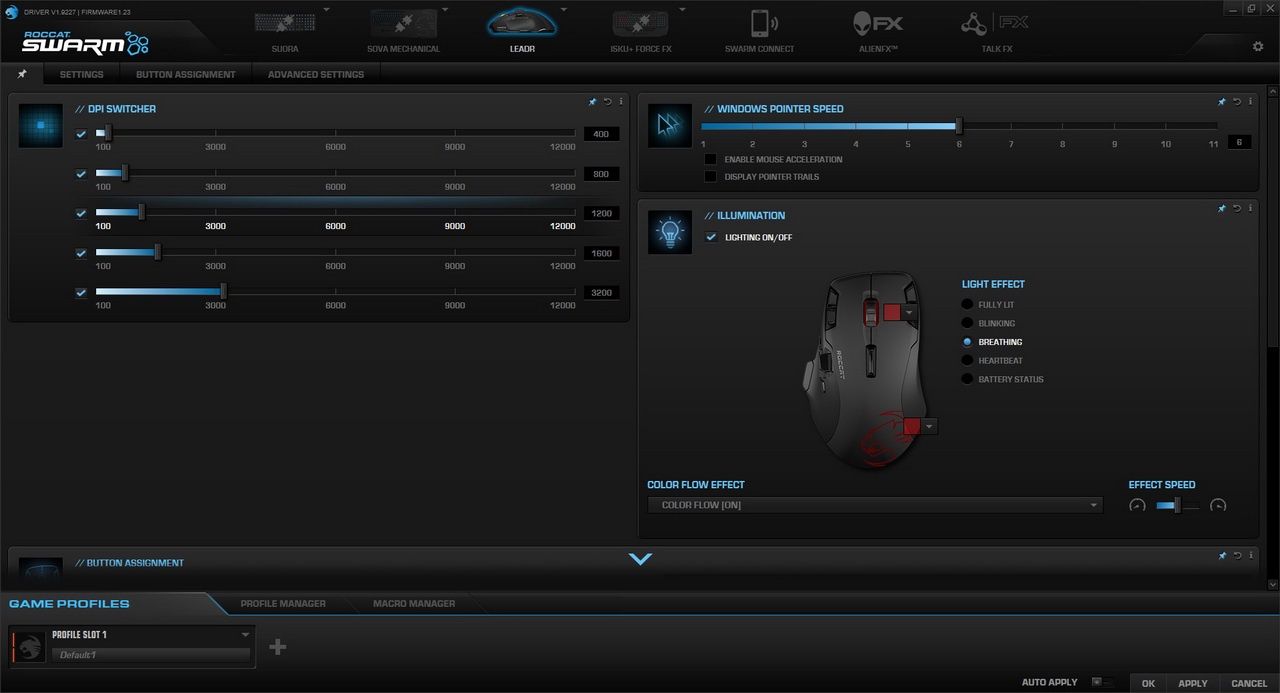Toggle Lighting On/Off checkbox
The width and height of the screenshot is (1280, 693).
click(x=711, y=237)
